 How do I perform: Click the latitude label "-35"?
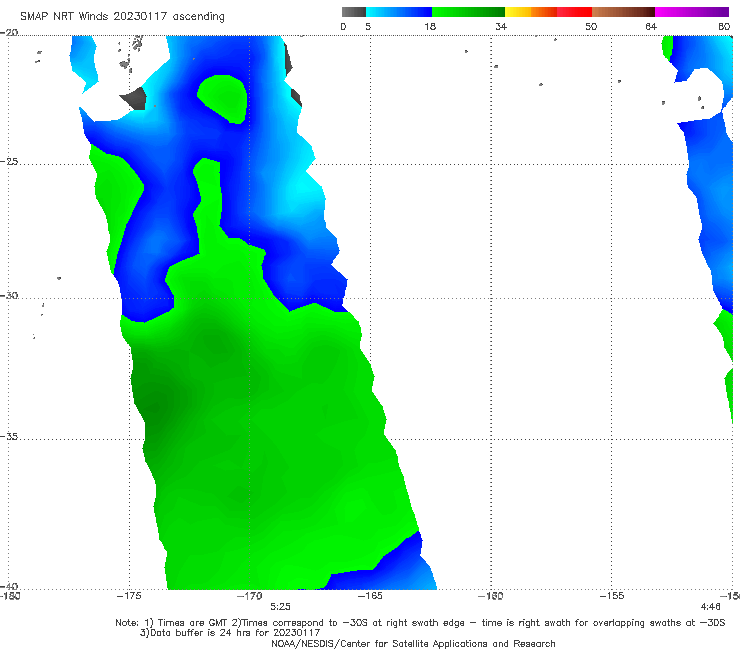[x=9, y=436]
